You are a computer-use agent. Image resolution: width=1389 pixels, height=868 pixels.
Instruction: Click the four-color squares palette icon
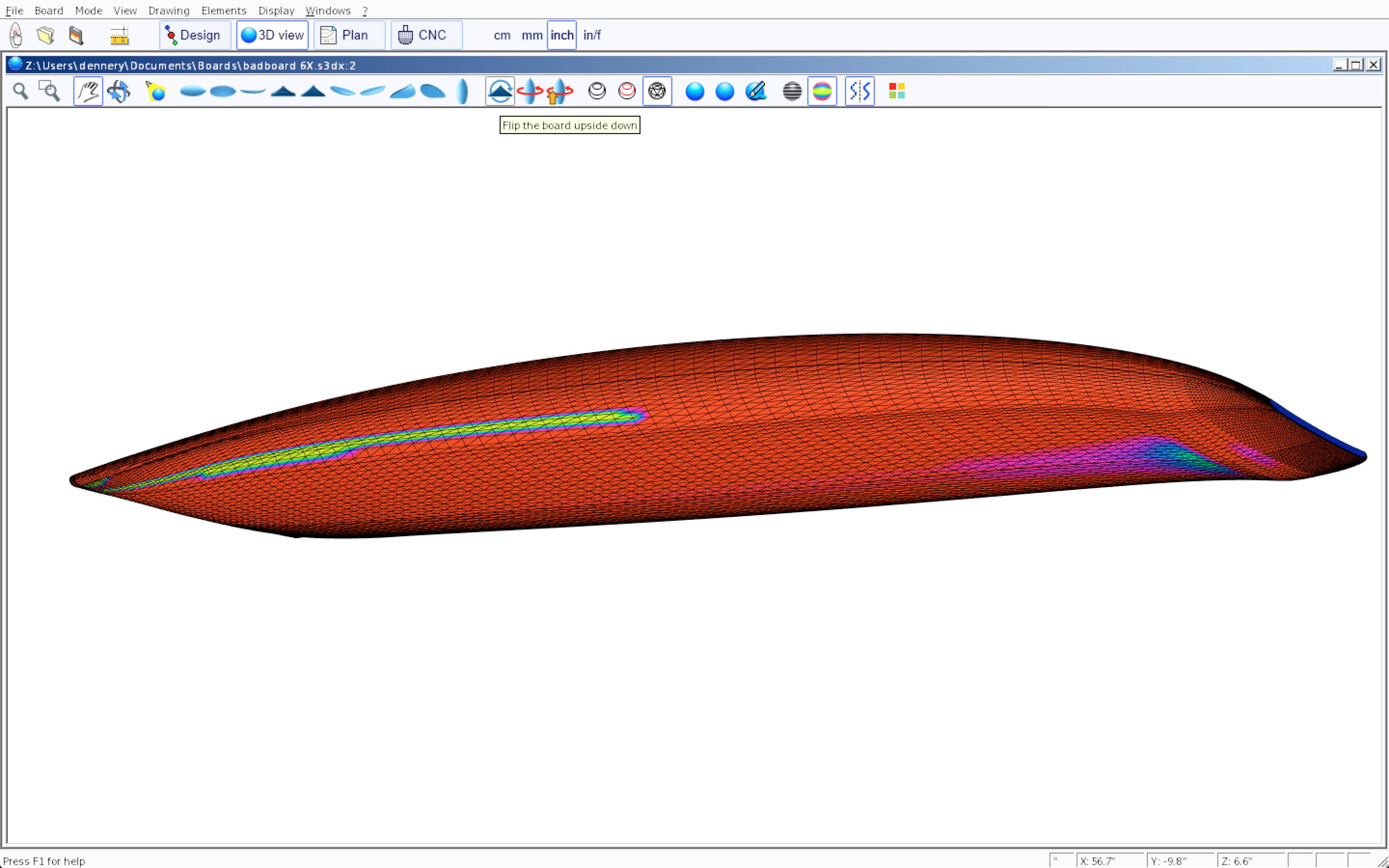897,91
